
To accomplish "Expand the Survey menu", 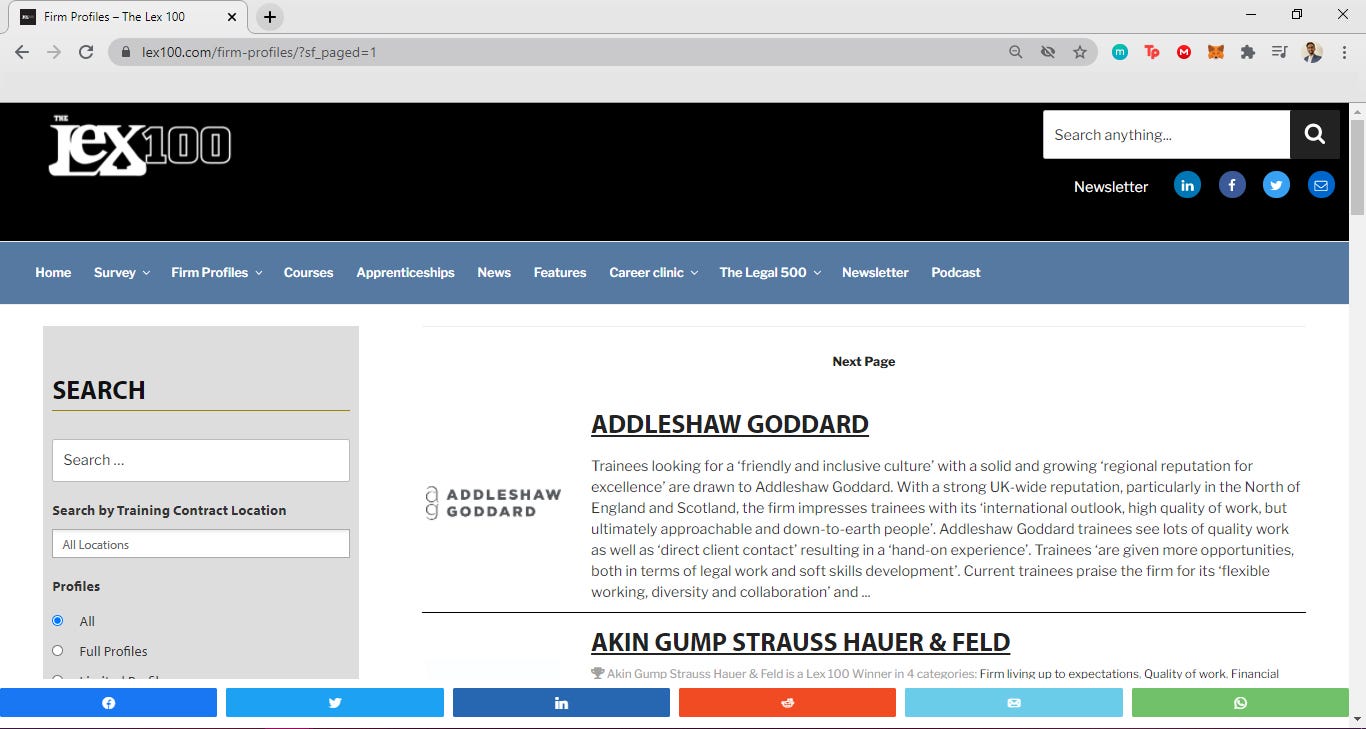I will pos(122,272).
